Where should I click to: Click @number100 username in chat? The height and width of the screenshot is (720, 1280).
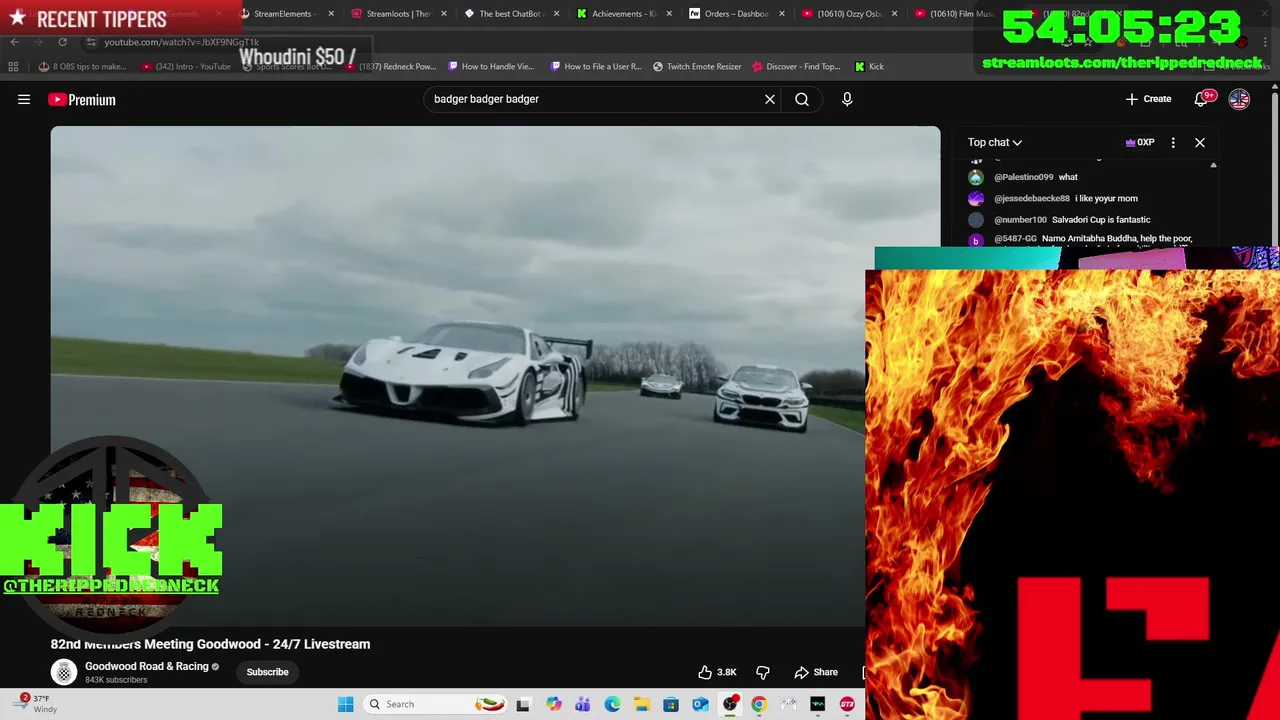[x=1020, y=219]
